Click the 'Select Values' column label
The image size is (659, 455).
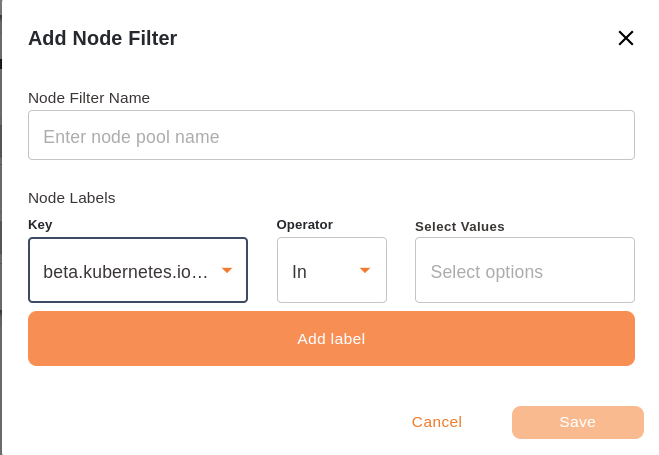click(x=460, y=226)
